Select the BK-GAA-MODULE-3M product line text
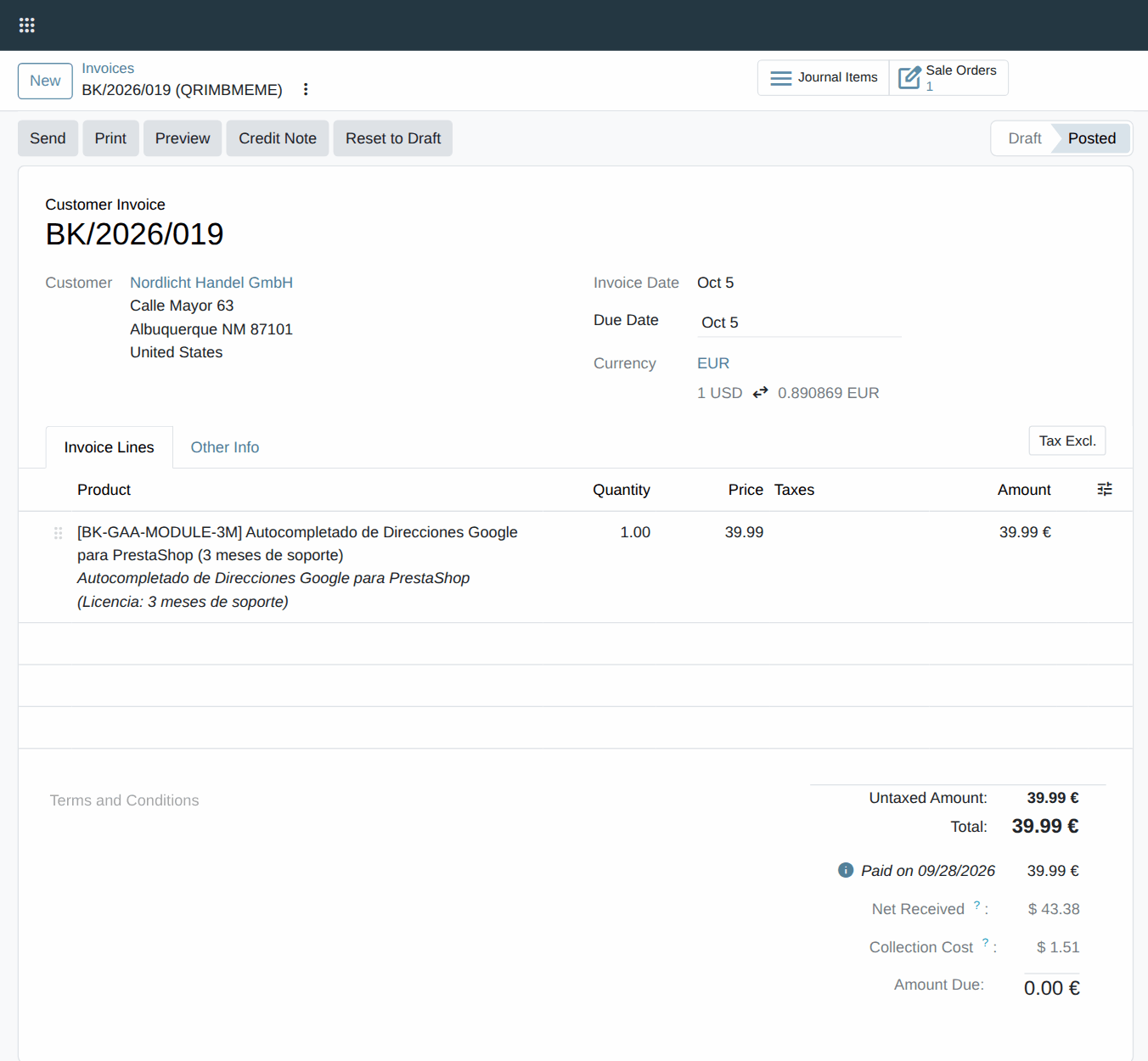The width and height of the screenshot is (1148, 1061). coord(297,543)
